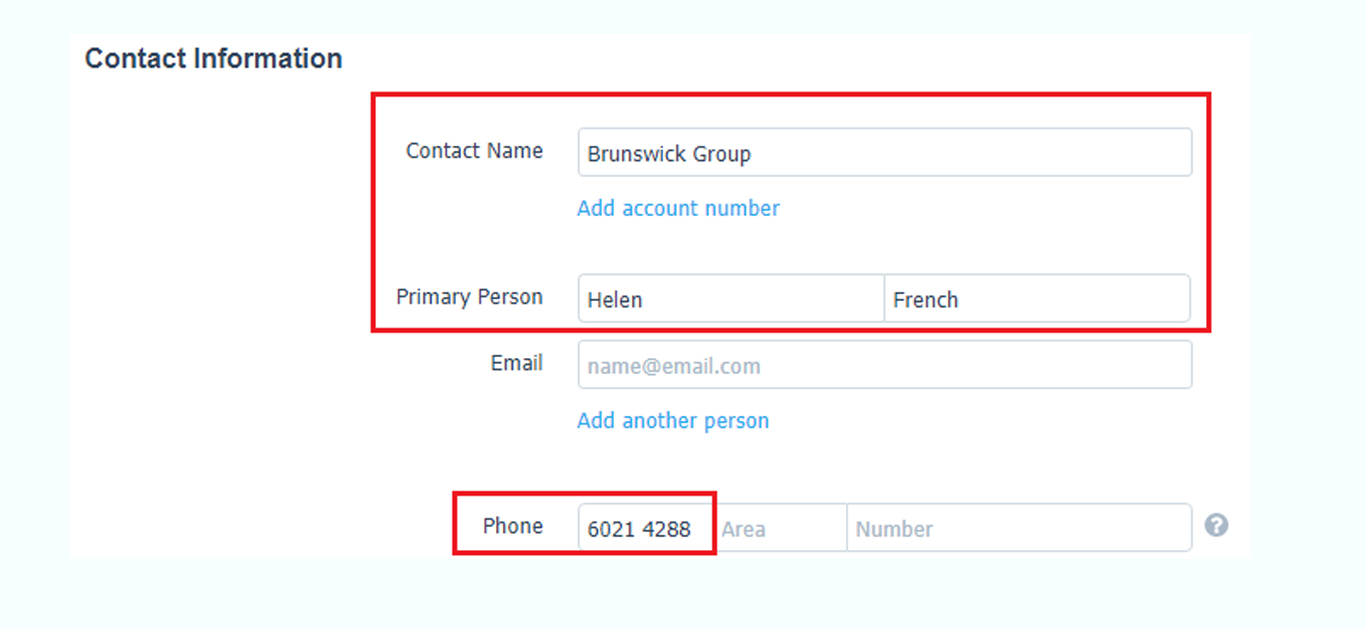The width and height of the screenshot is (1366, 629).
Task: Click the Email label text
Action: coord(517,363)
